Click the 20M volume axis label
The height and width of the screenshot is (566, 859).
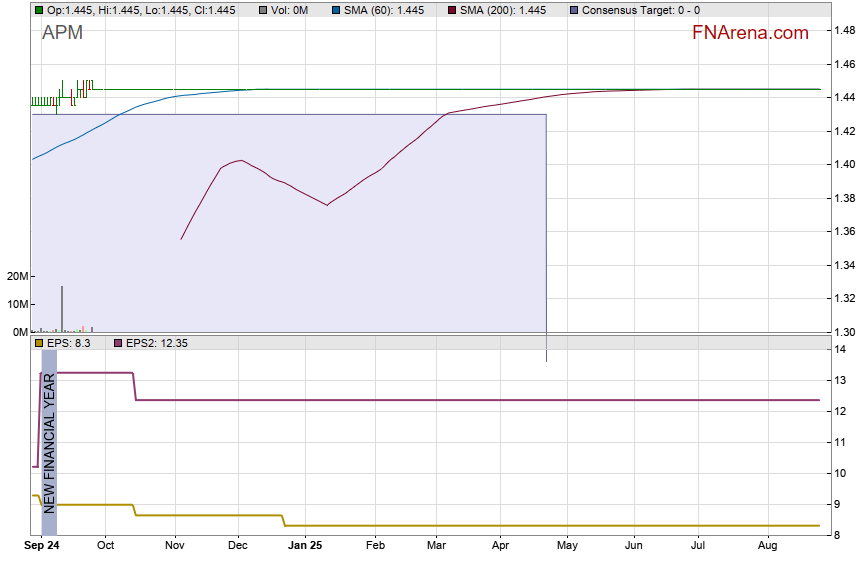point(15,276)
